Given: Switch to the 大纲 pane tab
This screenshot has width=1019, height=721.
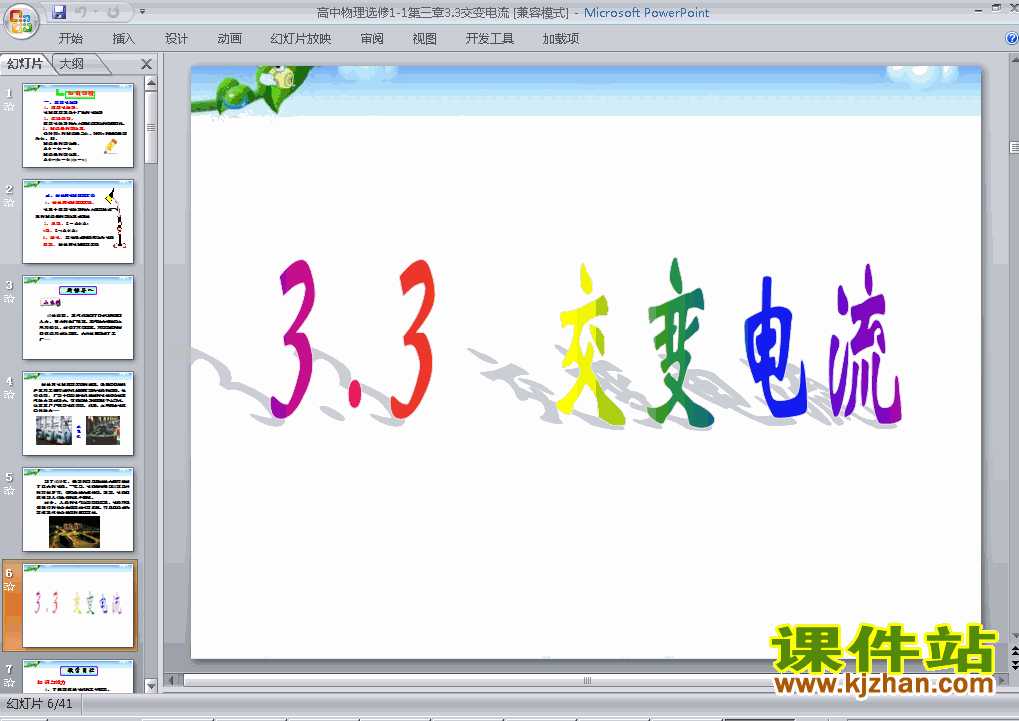Looking at the screenshot, I should 72,63.
